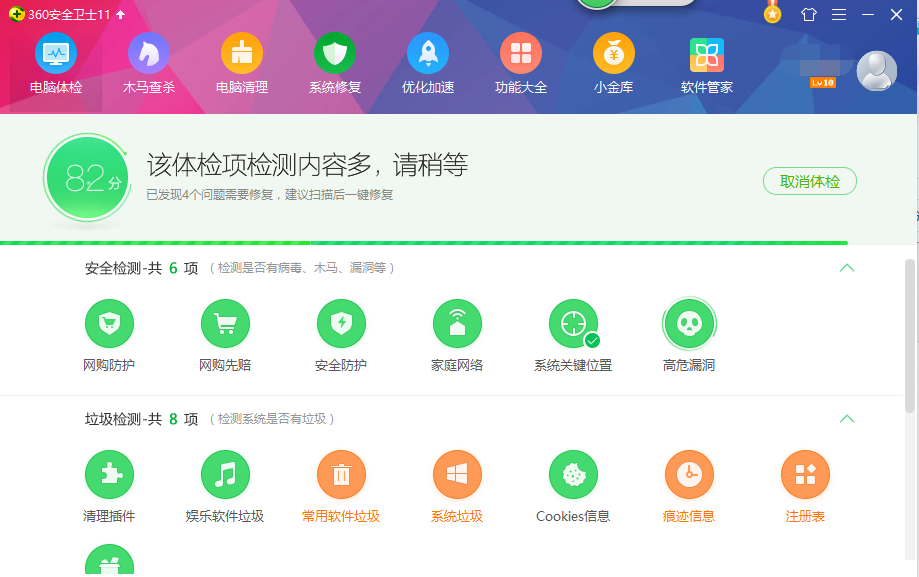
Task: Go to 电脑清理 cleanup section
Action: (x=242, y=65)
